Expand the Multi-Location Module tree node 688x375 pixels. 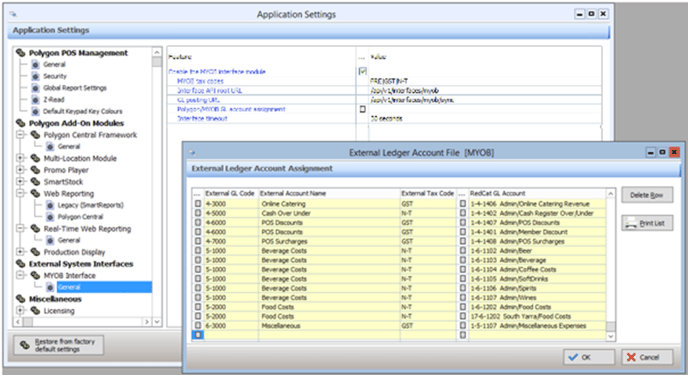click(20, 158)
